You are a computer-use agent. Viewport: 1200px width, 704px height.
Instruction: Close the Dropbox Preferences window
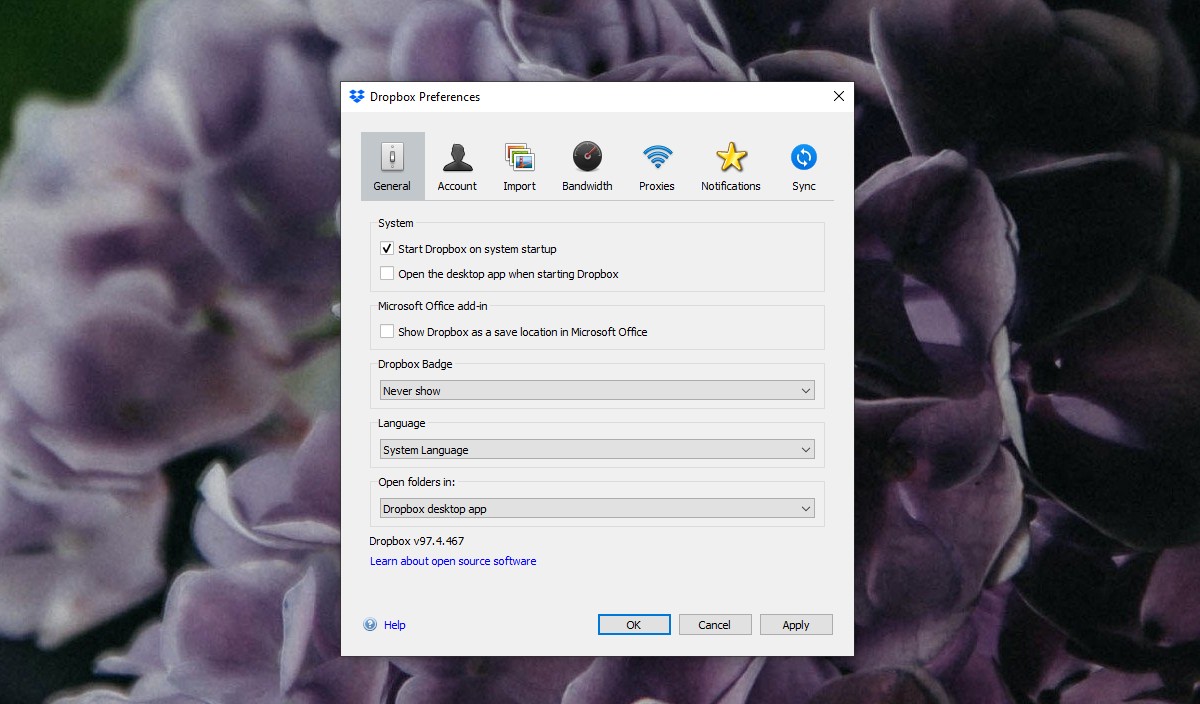(x=839, y=97)
